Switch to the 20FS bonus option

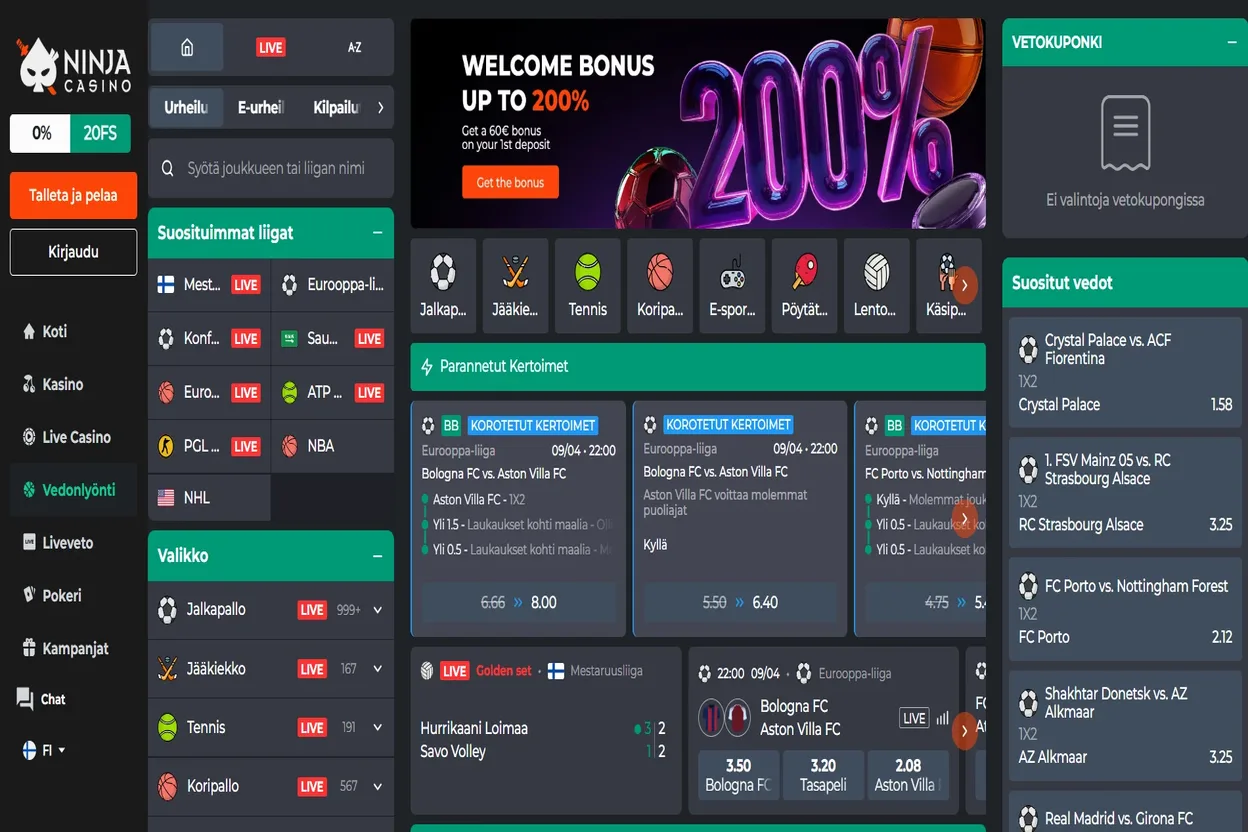100,133
